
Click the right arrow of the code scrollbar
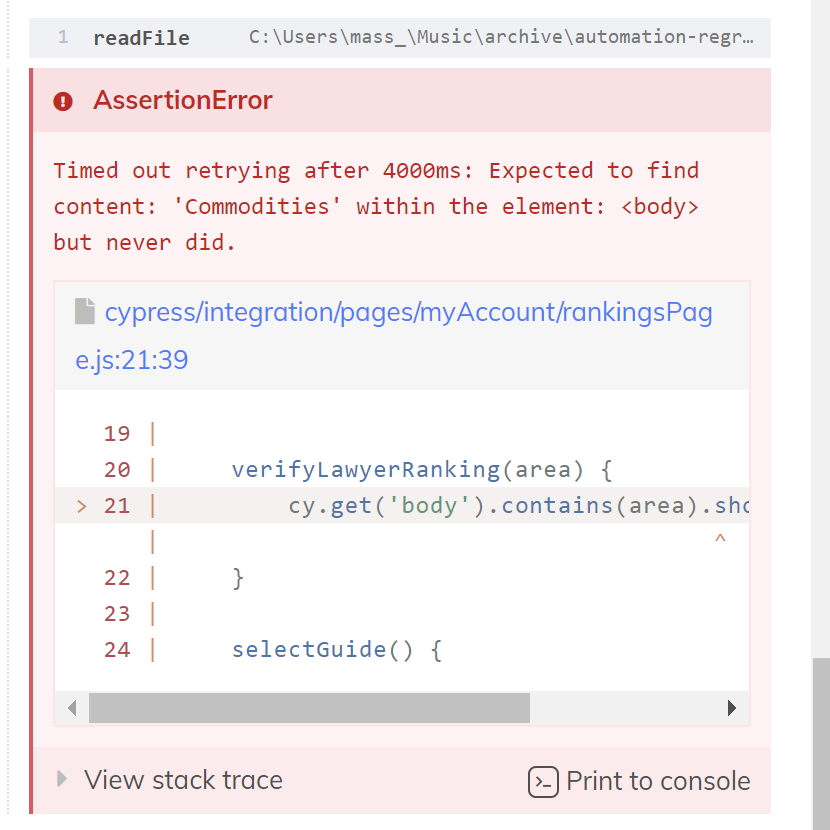[733, 707]
